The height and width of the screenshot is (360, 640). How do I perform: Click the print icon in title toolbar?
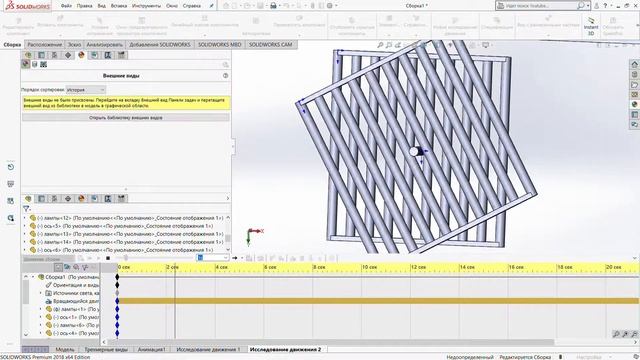pyautogui.click(x=273, y=6)
